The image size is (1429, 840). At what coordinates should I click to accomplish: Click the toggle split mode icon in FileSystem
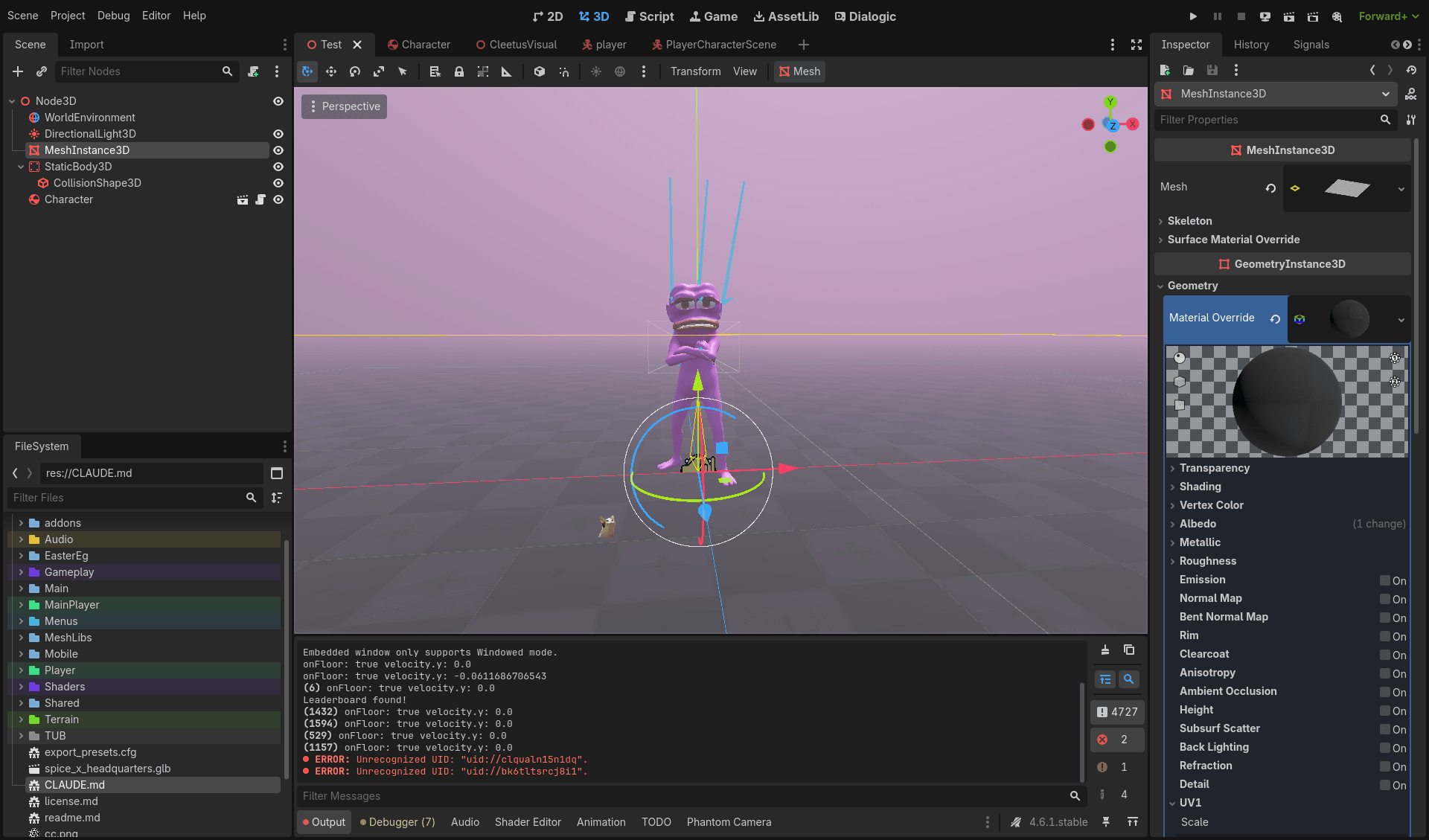pos(277,473)
